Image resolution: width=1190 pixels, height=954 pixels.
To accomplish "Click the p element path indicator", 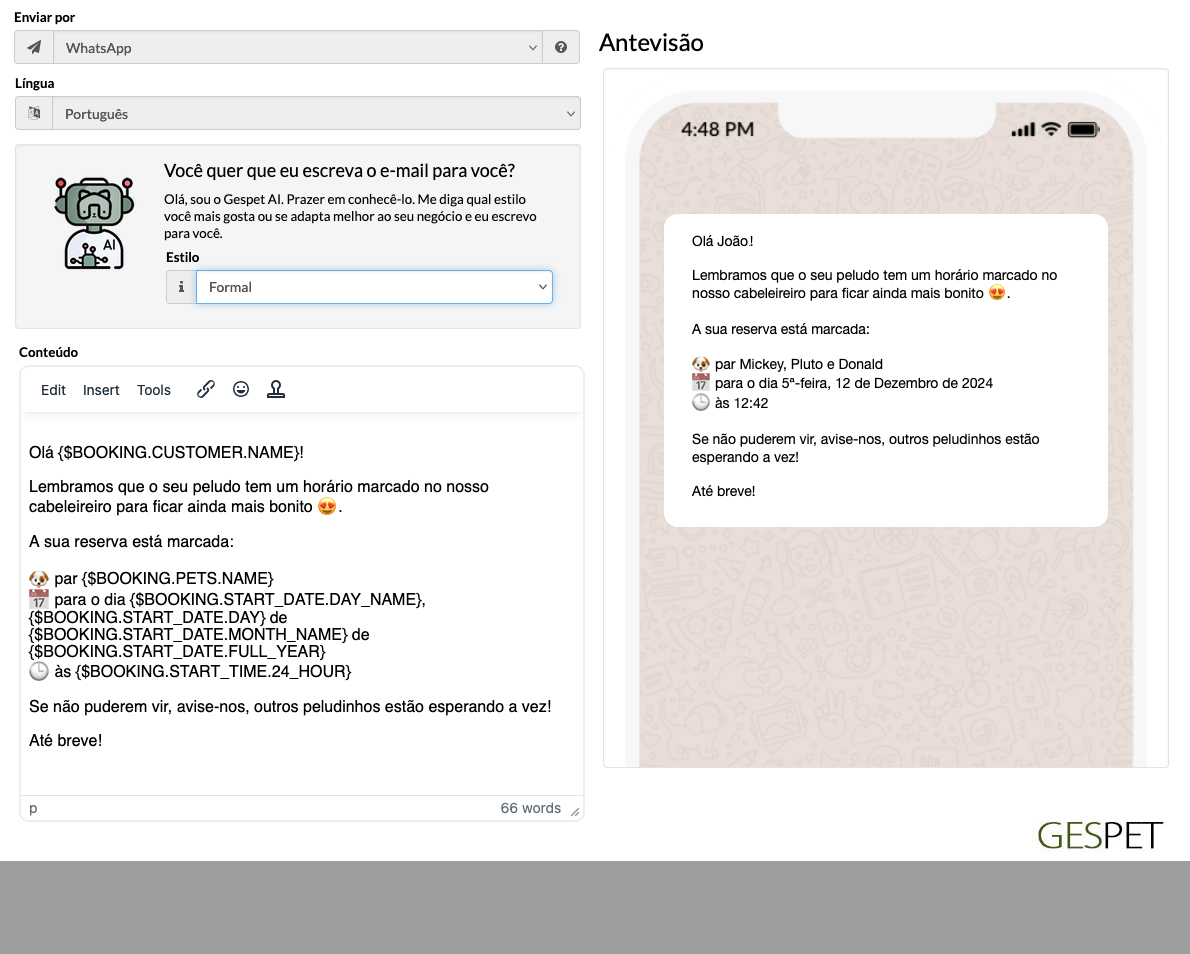I will click(33, 808).
